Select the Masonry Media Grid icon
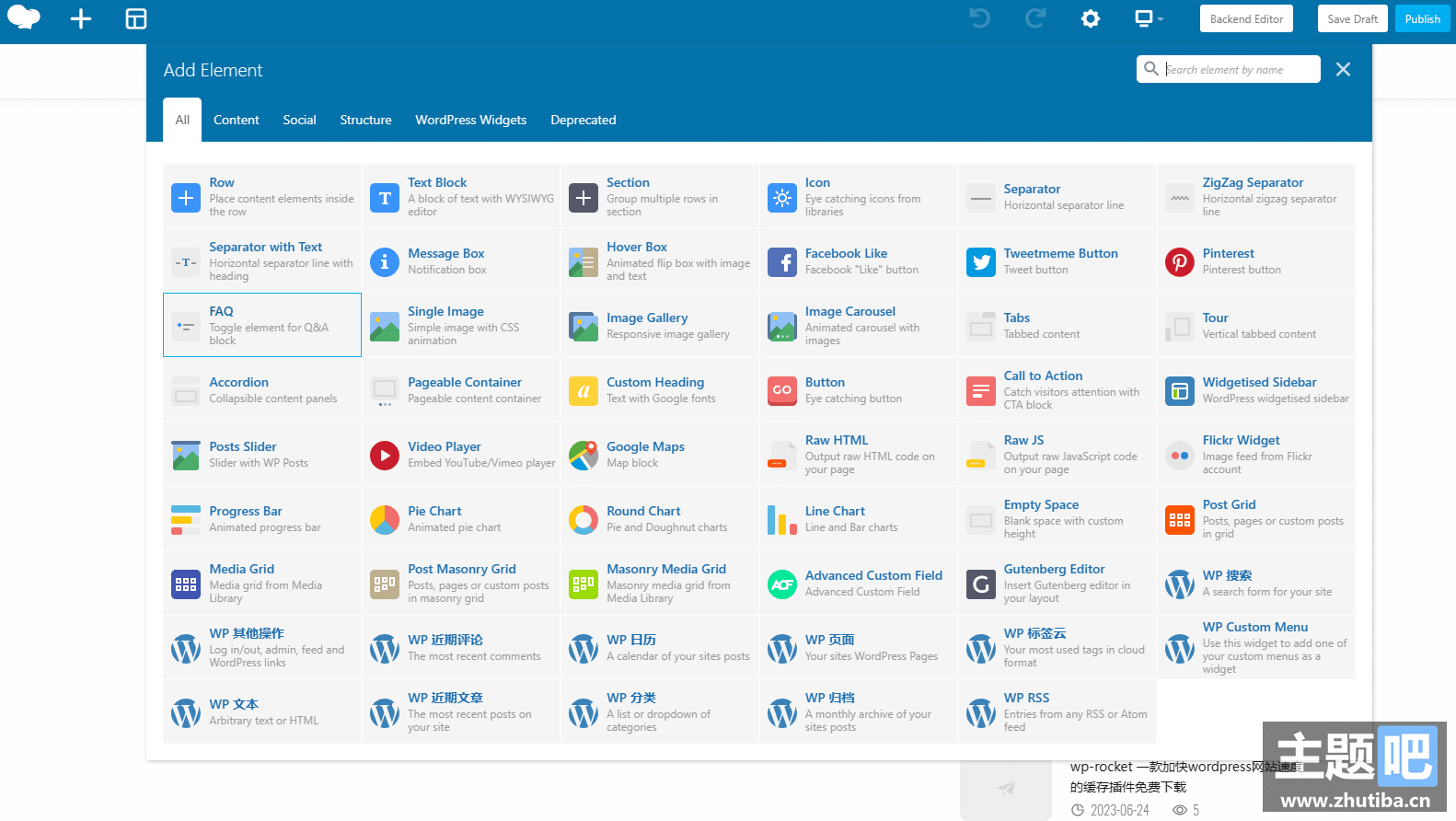This screenshot has height=821, width=1456. coord(584,584)
